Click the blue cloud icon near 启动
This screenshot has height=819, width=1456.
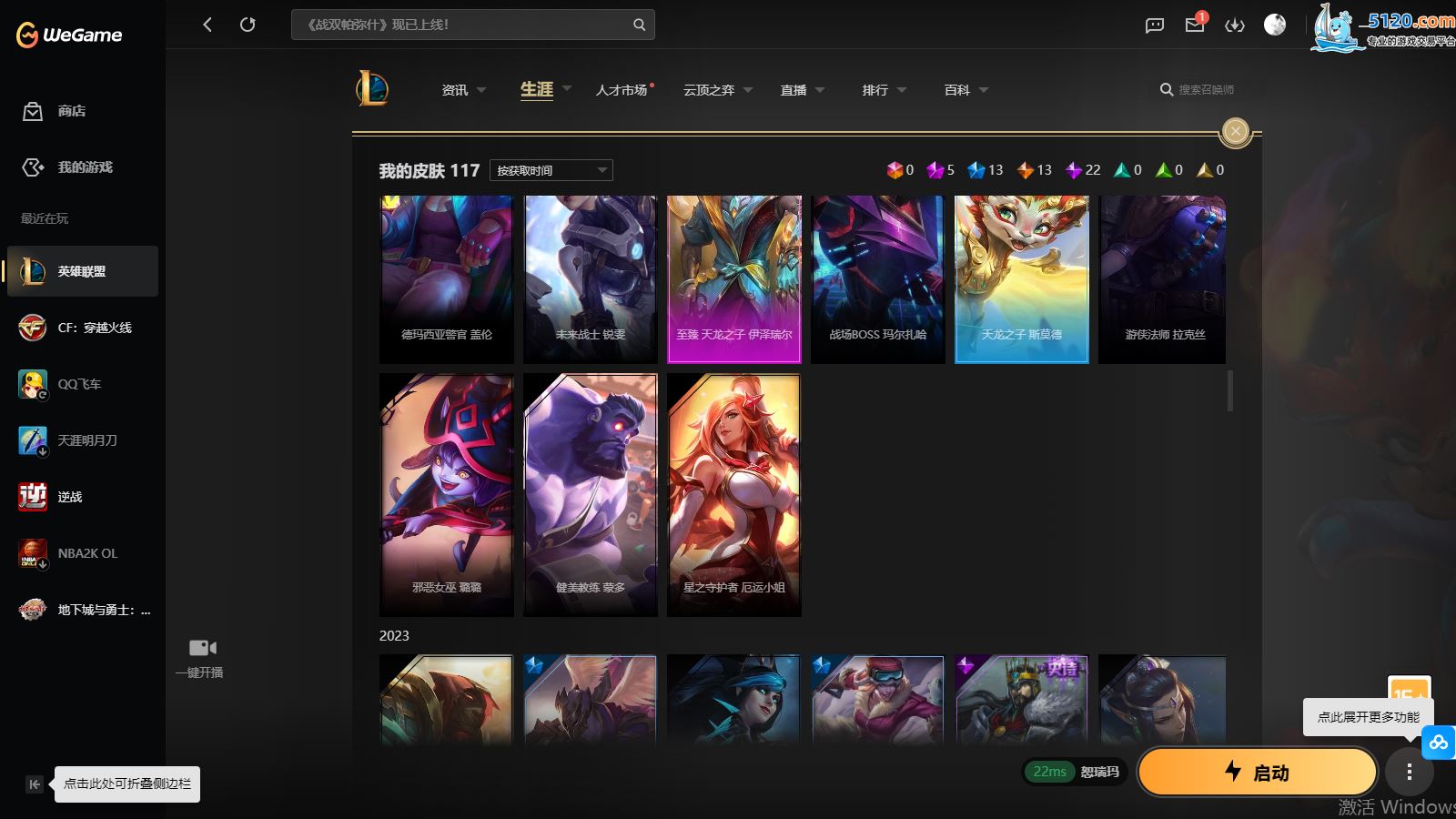click(x=1439, y=743)
